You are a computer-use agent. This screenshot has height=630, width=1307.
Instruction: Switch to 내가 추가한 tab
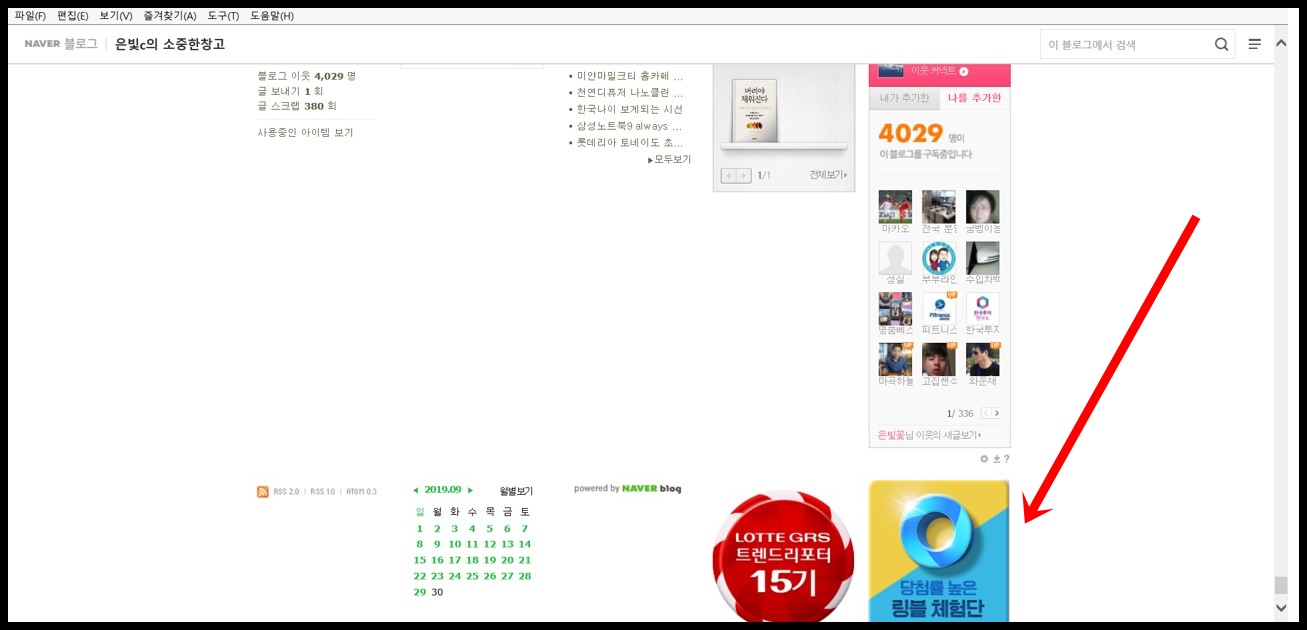click(904, 98)
